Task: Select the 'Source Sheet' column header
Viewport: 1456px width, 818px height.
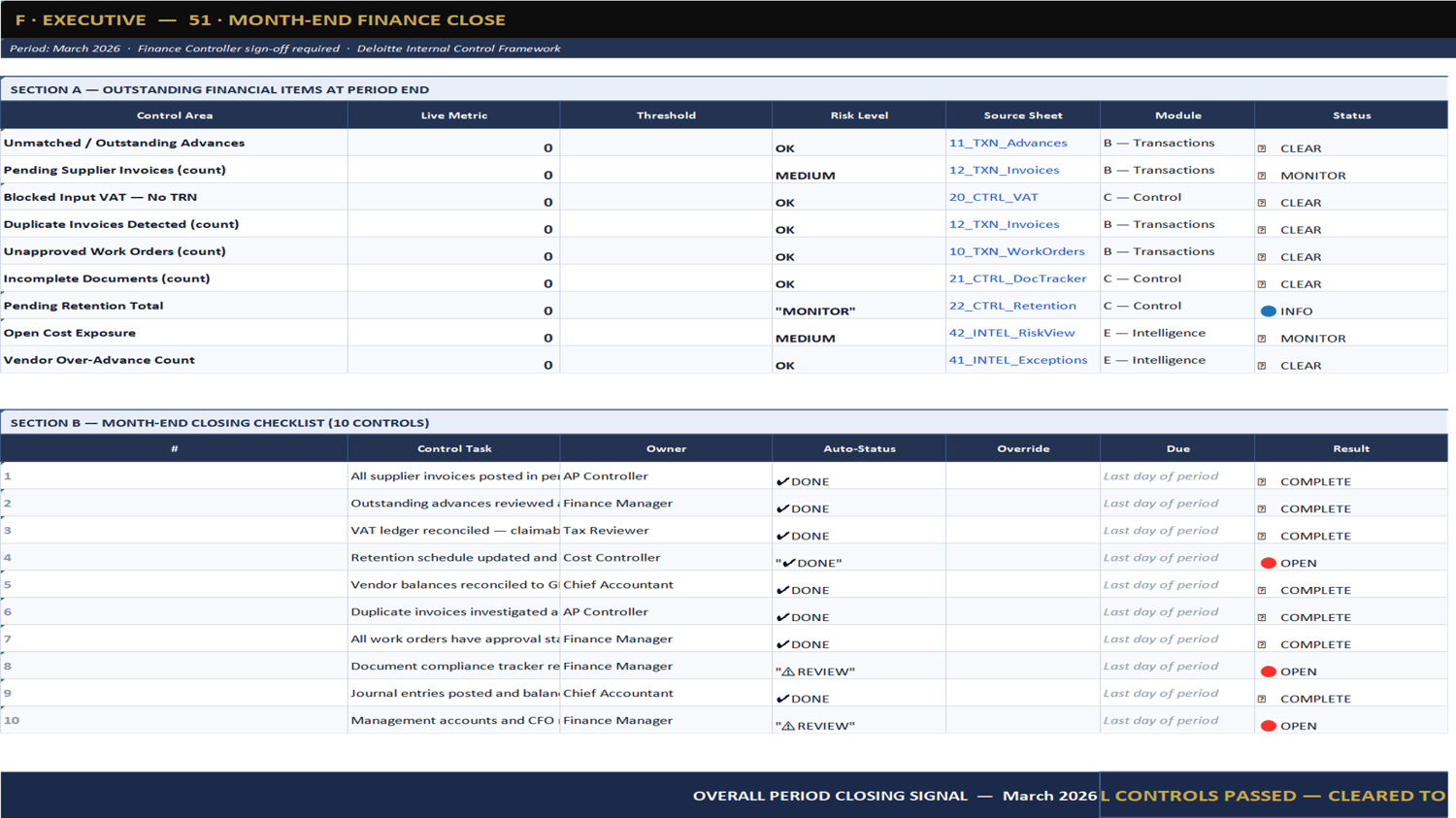Action: (x=1023, y=115)
